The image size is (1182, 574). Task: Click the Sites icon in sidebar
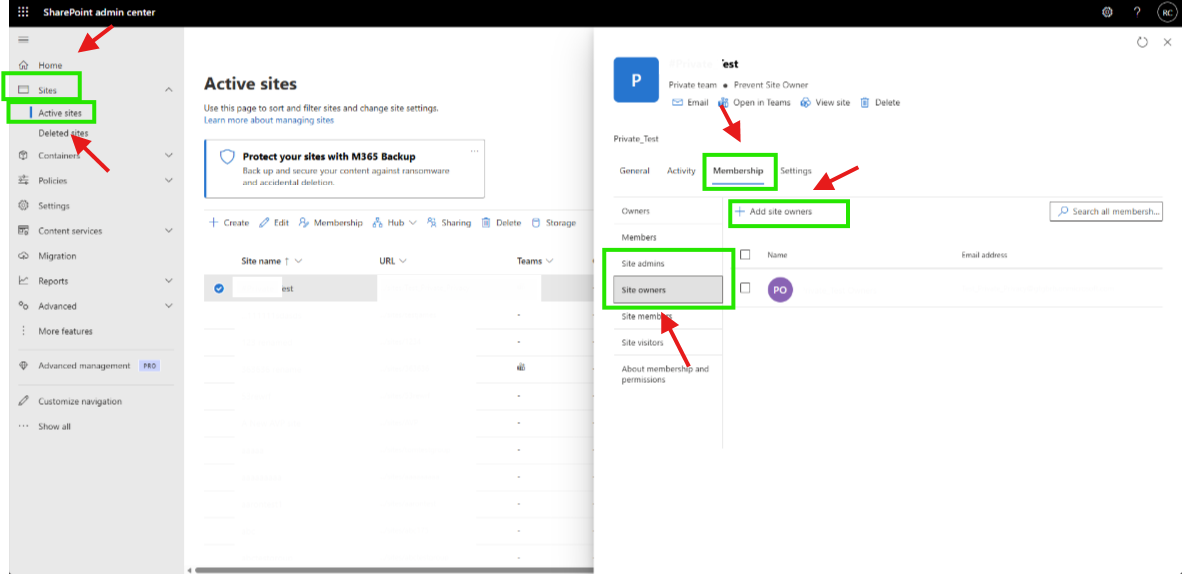[23, 90]
